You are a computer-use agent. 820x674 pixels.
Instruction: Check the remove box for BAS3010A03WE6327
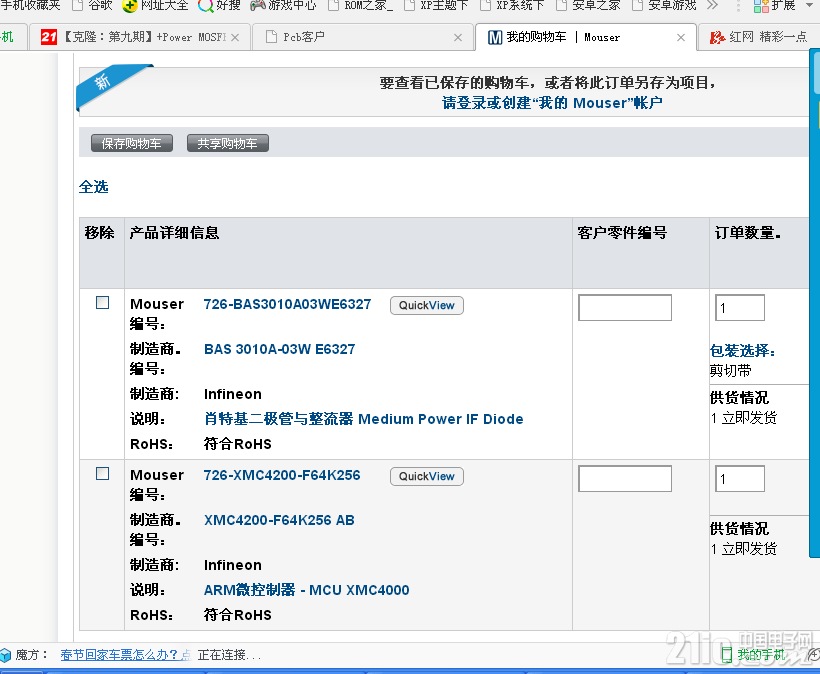(102, 303)
